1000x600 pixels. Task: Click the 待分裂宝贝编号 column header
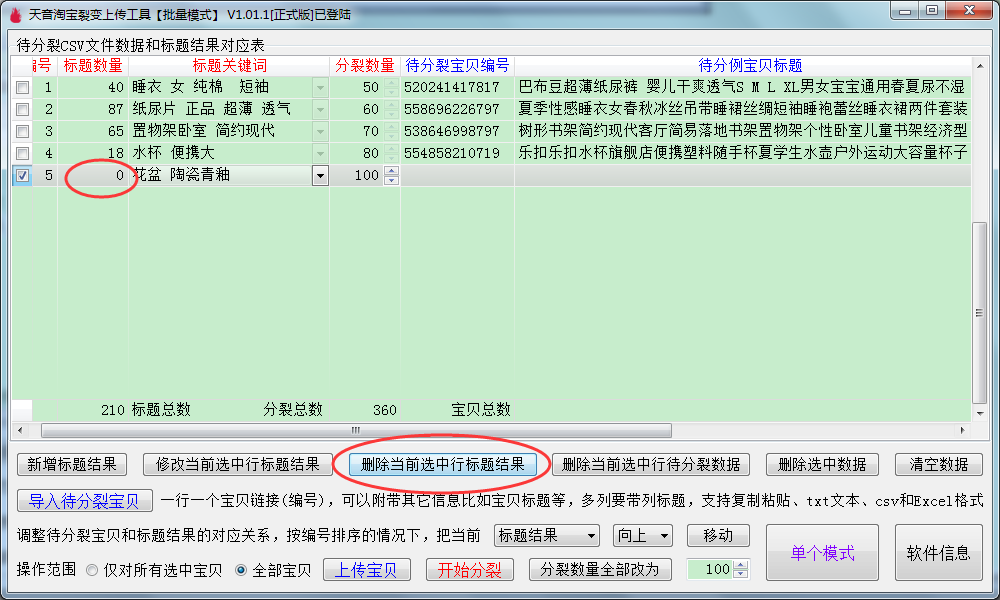(457, 65)
